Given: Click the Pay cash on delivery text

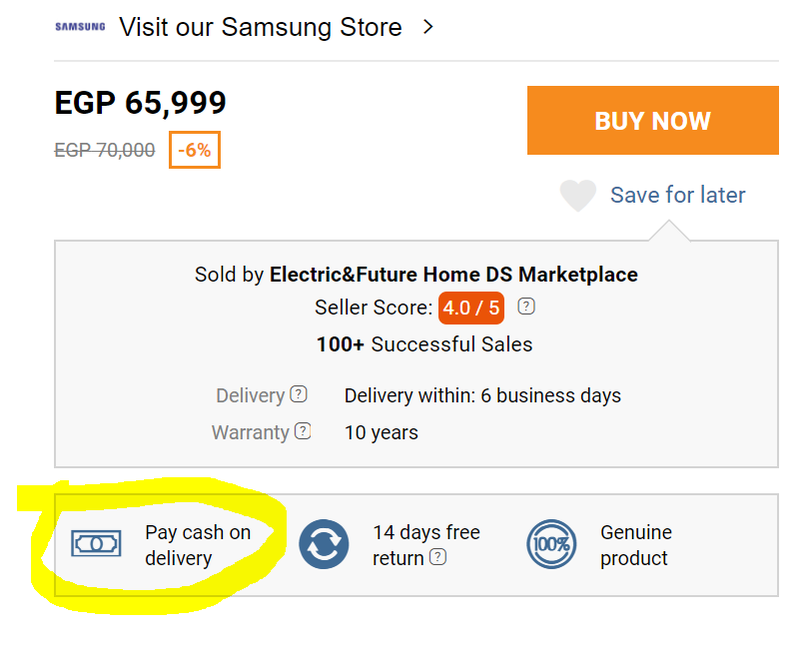Looking at the screenshot, I should point(197,545).
